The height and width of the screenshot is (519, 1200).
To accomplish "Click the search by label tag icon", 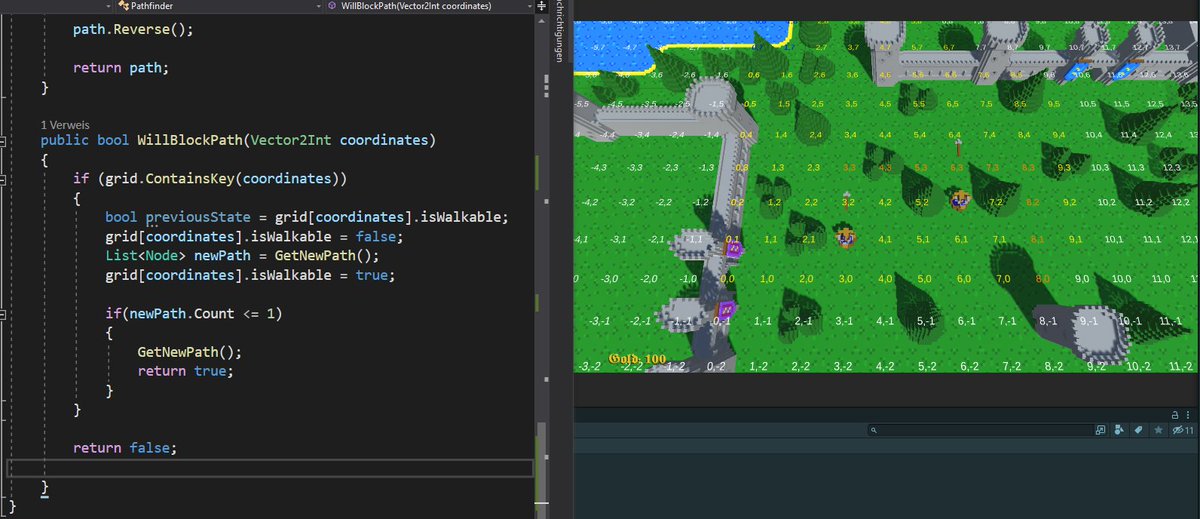I will point(1137,430).
